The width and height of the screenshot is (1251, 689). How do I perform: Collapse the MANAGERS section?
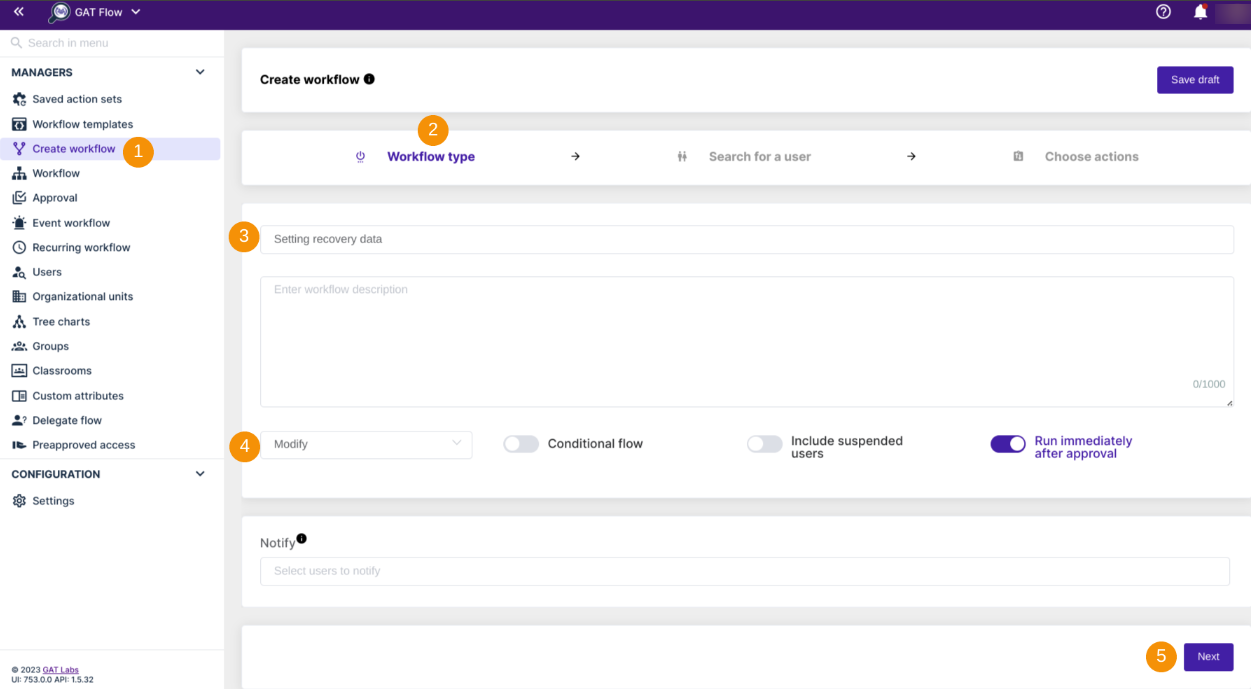click(x=200, y=72)
